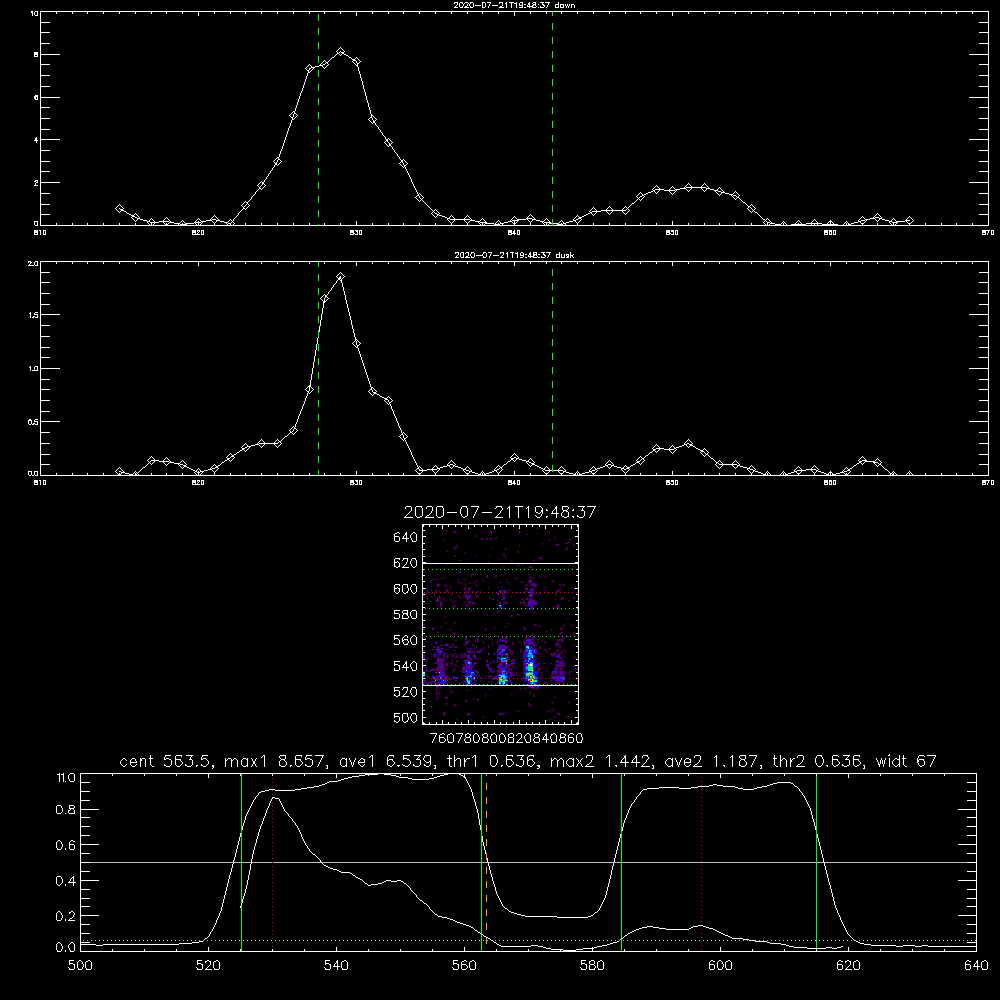This screenshot has height=1000, width=1000.
Task: Click the red dotted line near 530 in bottom plot
Action: (272, 862)
